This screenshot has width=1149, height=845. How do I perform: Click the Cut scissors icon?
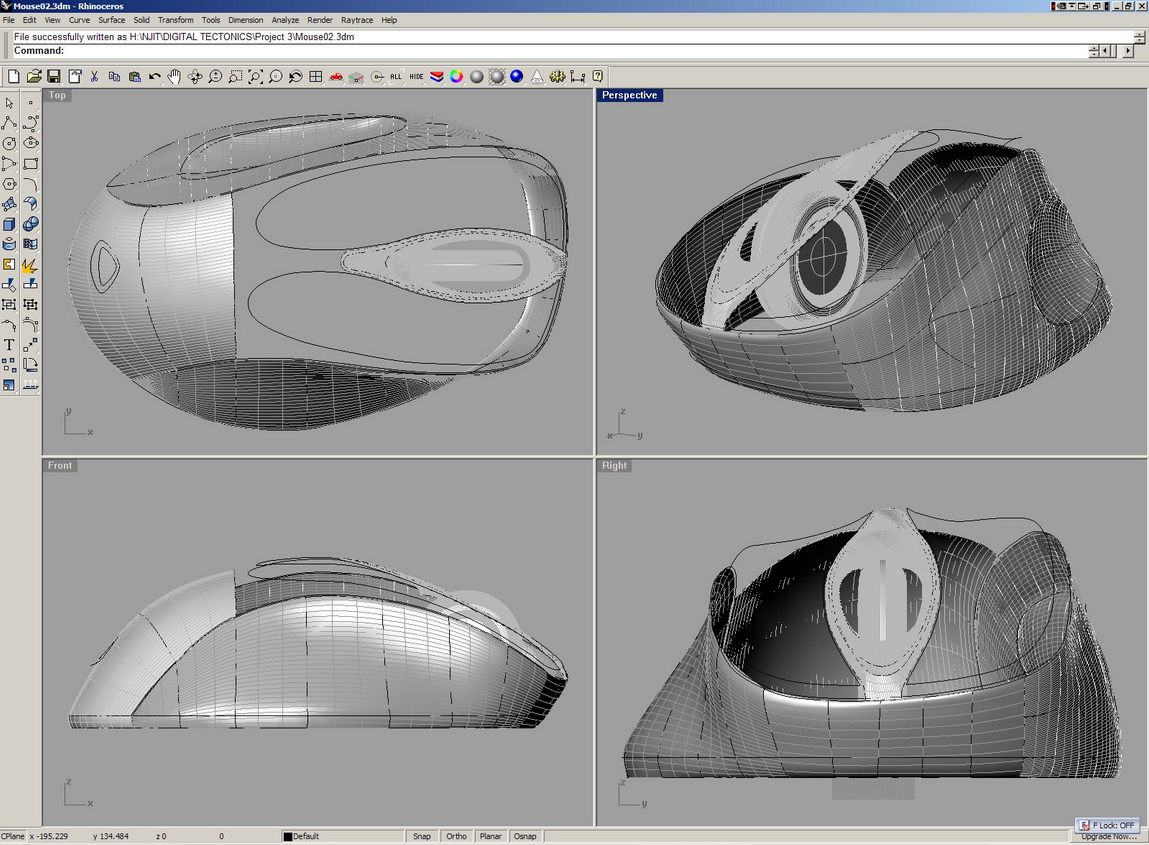[x=94, y=76]
